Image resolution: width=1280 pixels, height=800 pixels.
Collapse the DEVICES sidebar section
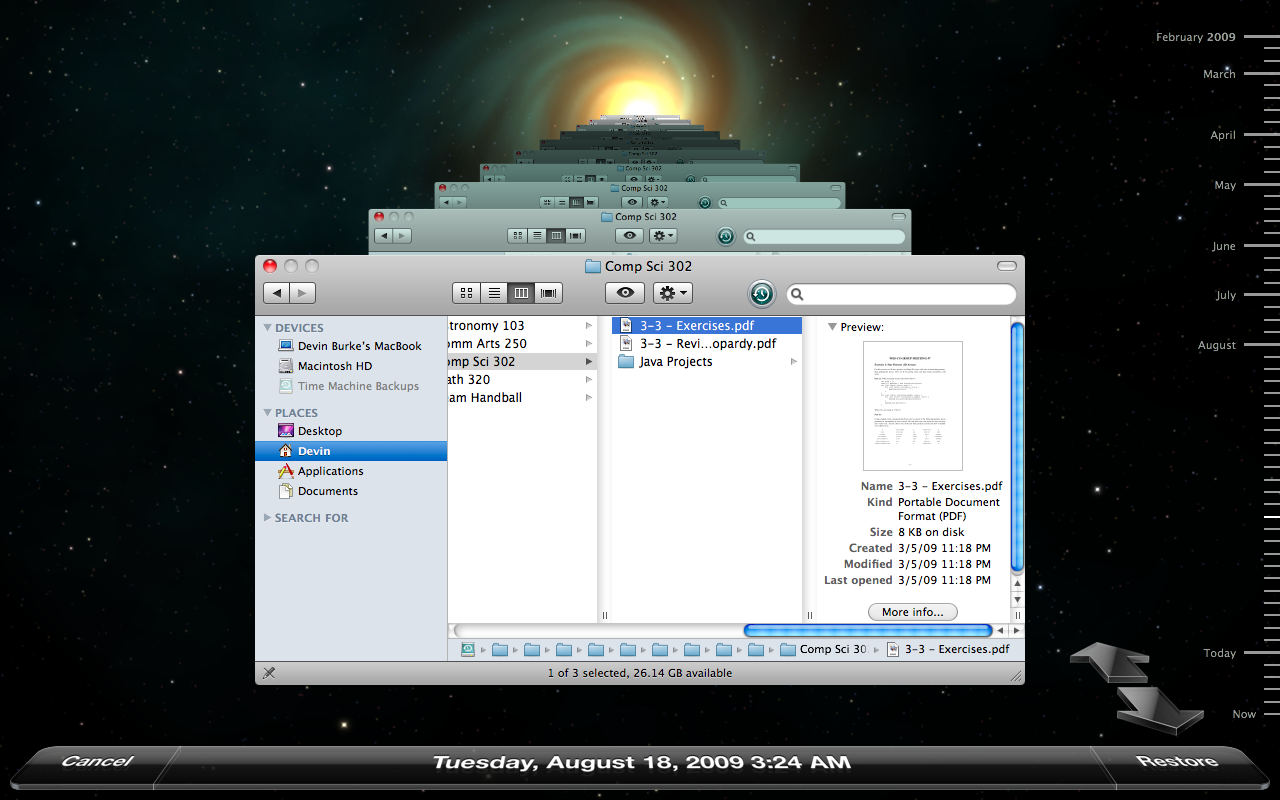[267, 327]
